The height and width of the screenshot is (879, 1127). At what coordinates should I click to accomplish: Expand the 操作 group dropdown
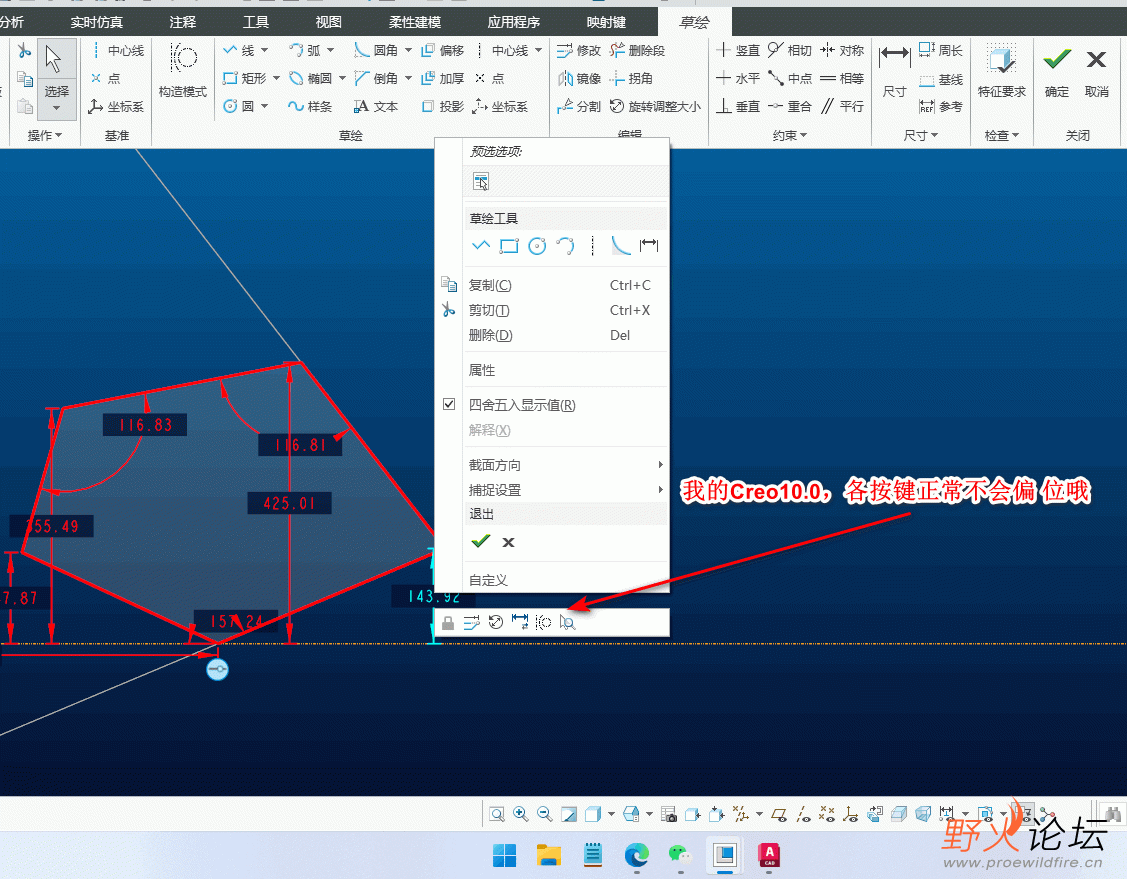[45, 135]
